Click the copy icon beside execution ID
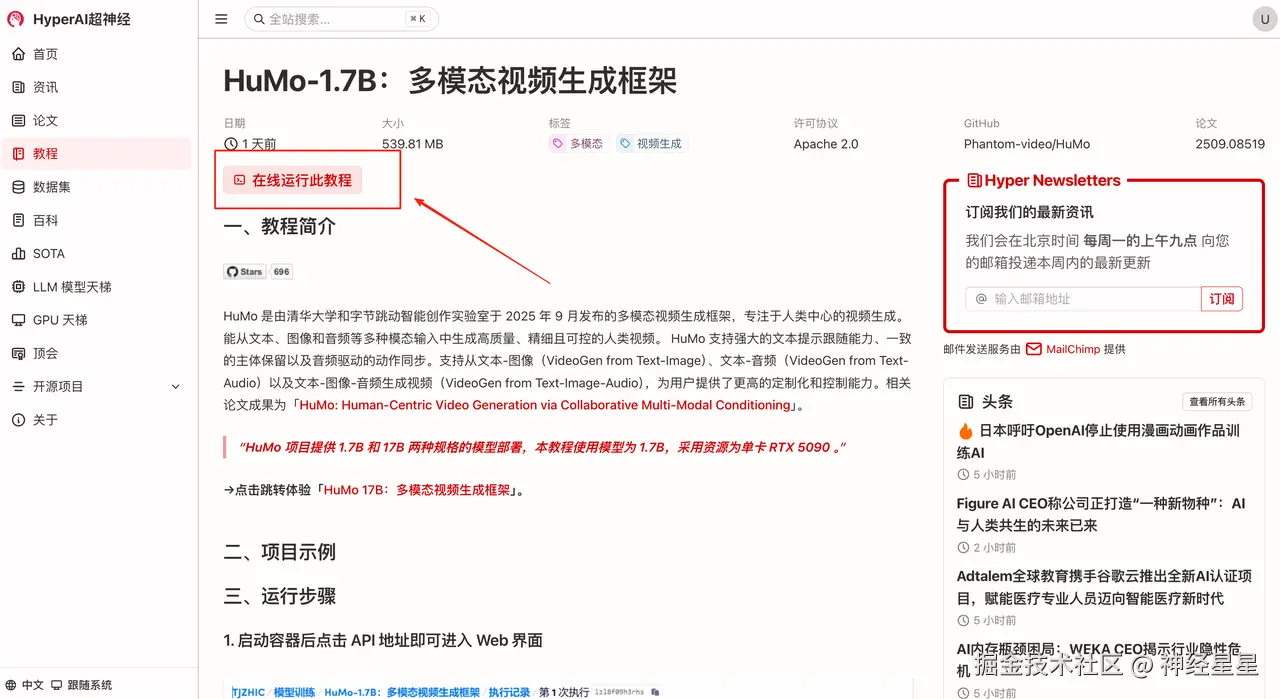Screen dimensions: 1280x699 pyautogui.click(x=655, y=691)
